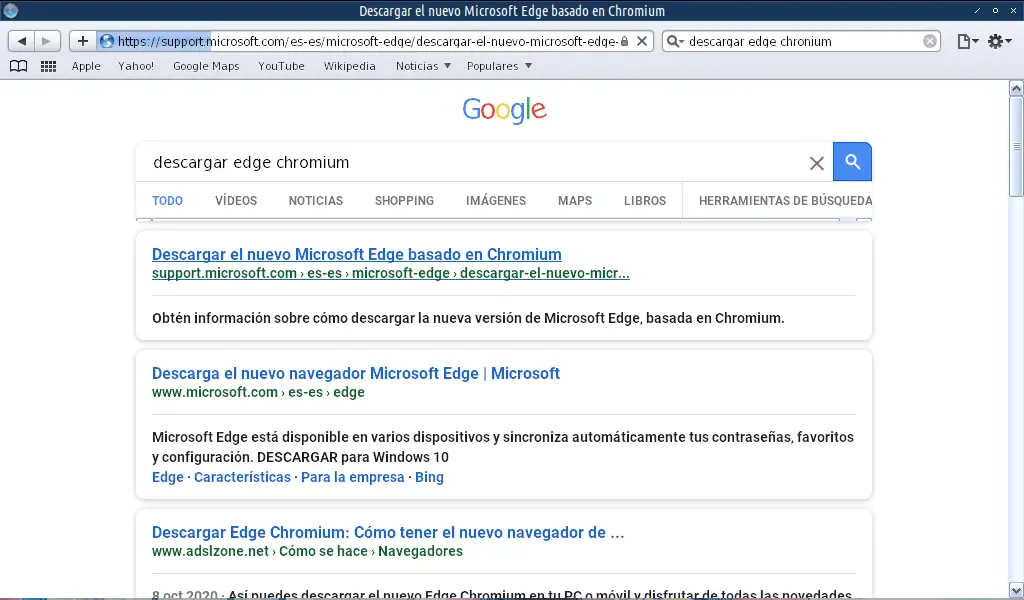Switch to the LIBROS tab
This screenshot has height=600, width=1024.
(x=645, y=200)
